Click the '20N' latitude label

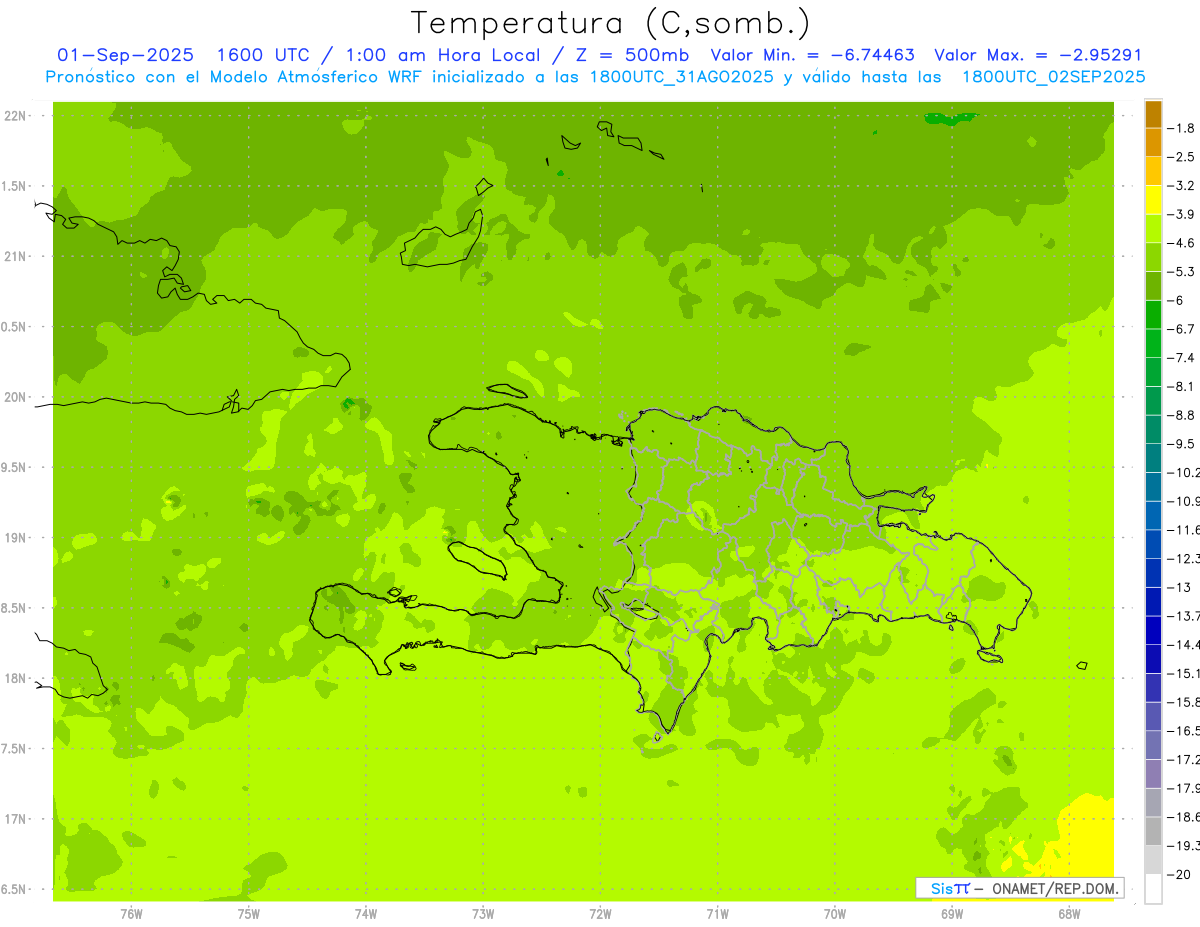point(16,397)
